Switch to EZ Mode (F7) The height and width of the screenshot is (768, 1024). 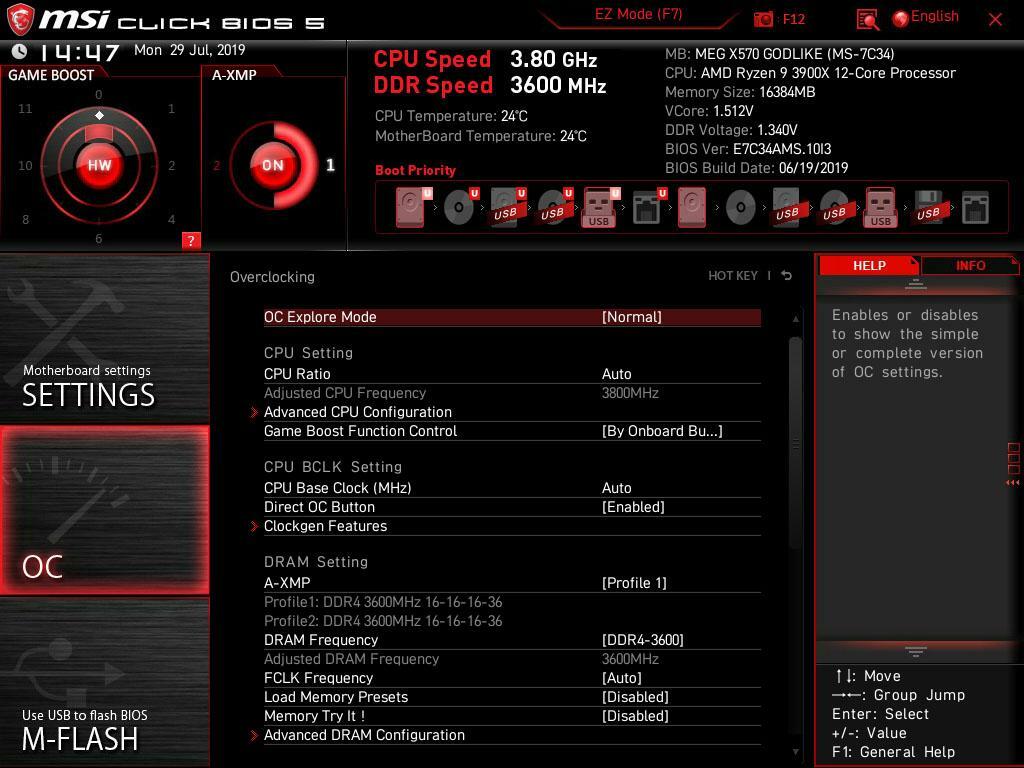(x=638, y=14)
